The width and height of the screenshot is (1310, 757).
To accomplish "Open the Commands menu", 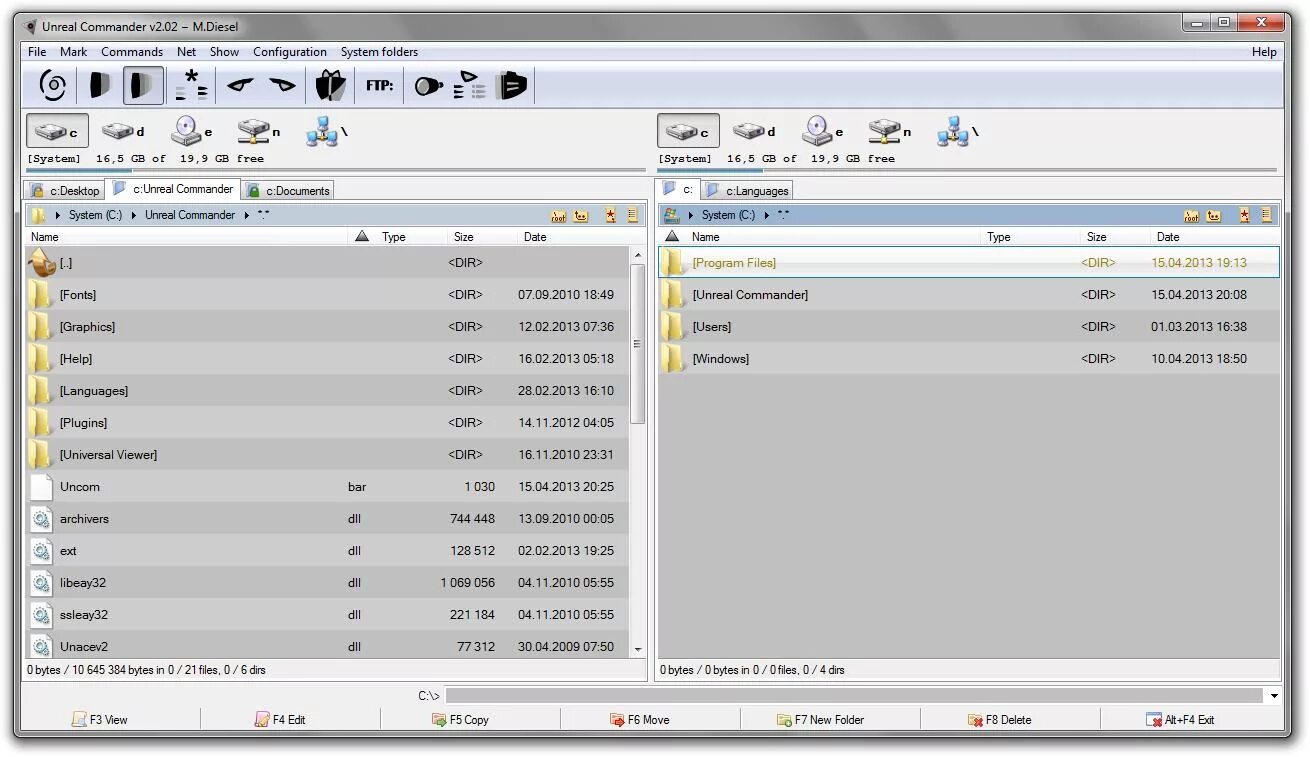I will [132, 52].
